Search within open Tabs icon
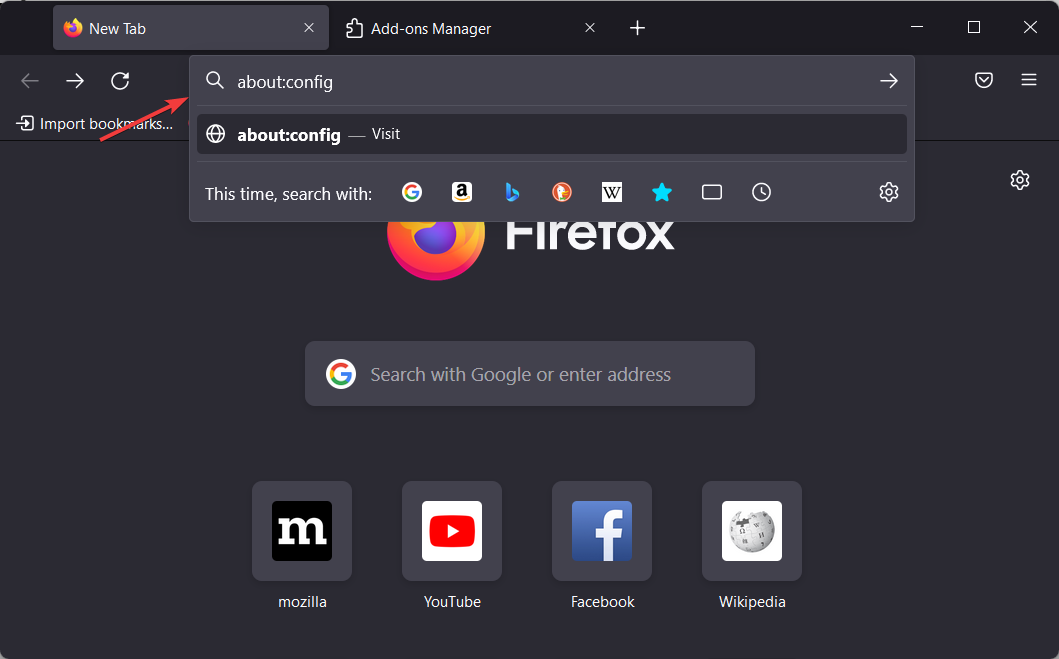Viewport: 1059px width, 659px height. coord(712,192)
